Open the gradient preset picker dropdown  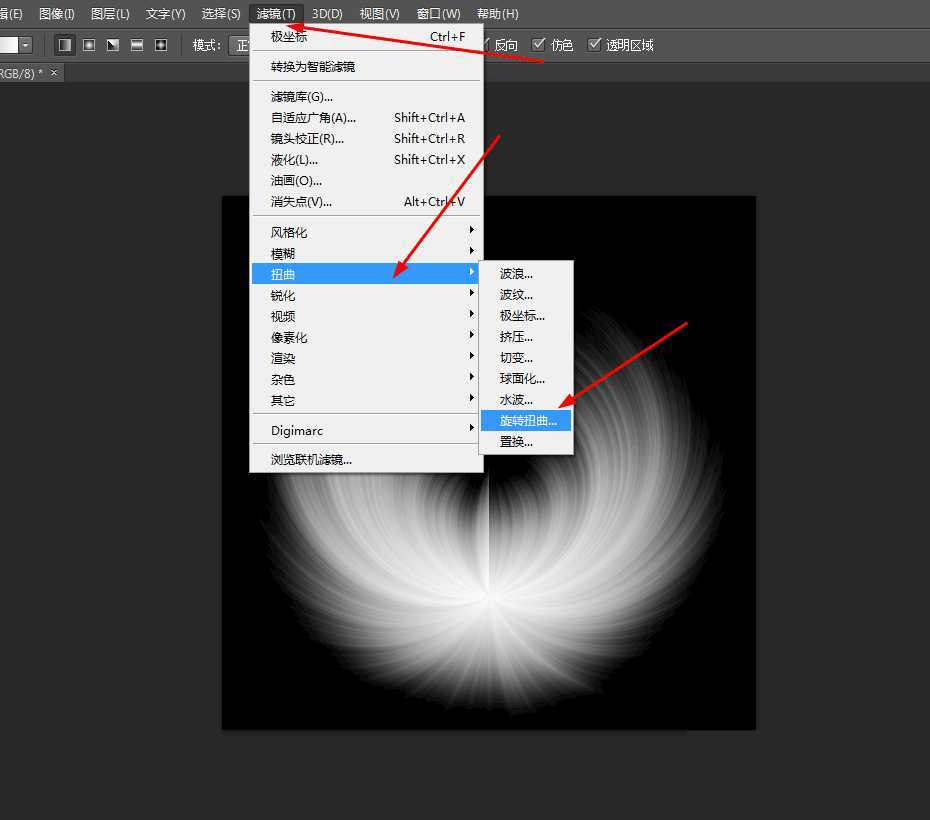(25, 44)
